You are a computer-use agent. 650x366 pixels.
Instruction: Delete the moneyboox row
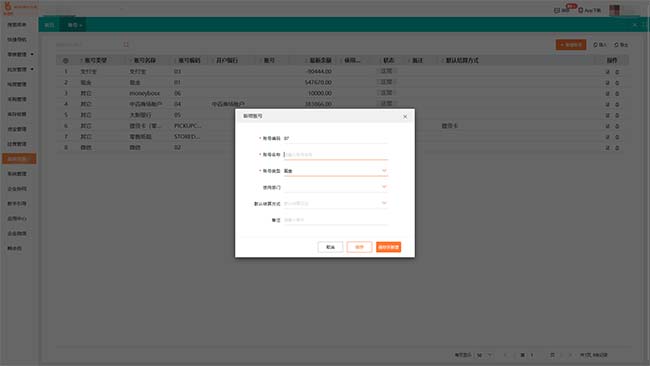coord(617,94)
